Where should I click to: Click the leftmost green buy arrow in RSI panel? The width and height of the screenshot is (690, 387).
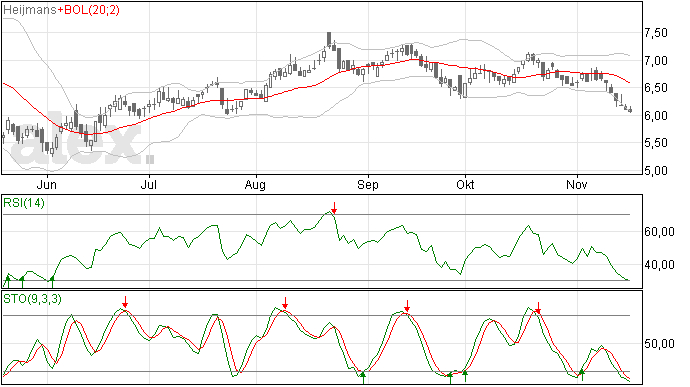click(x=7, y=281)
